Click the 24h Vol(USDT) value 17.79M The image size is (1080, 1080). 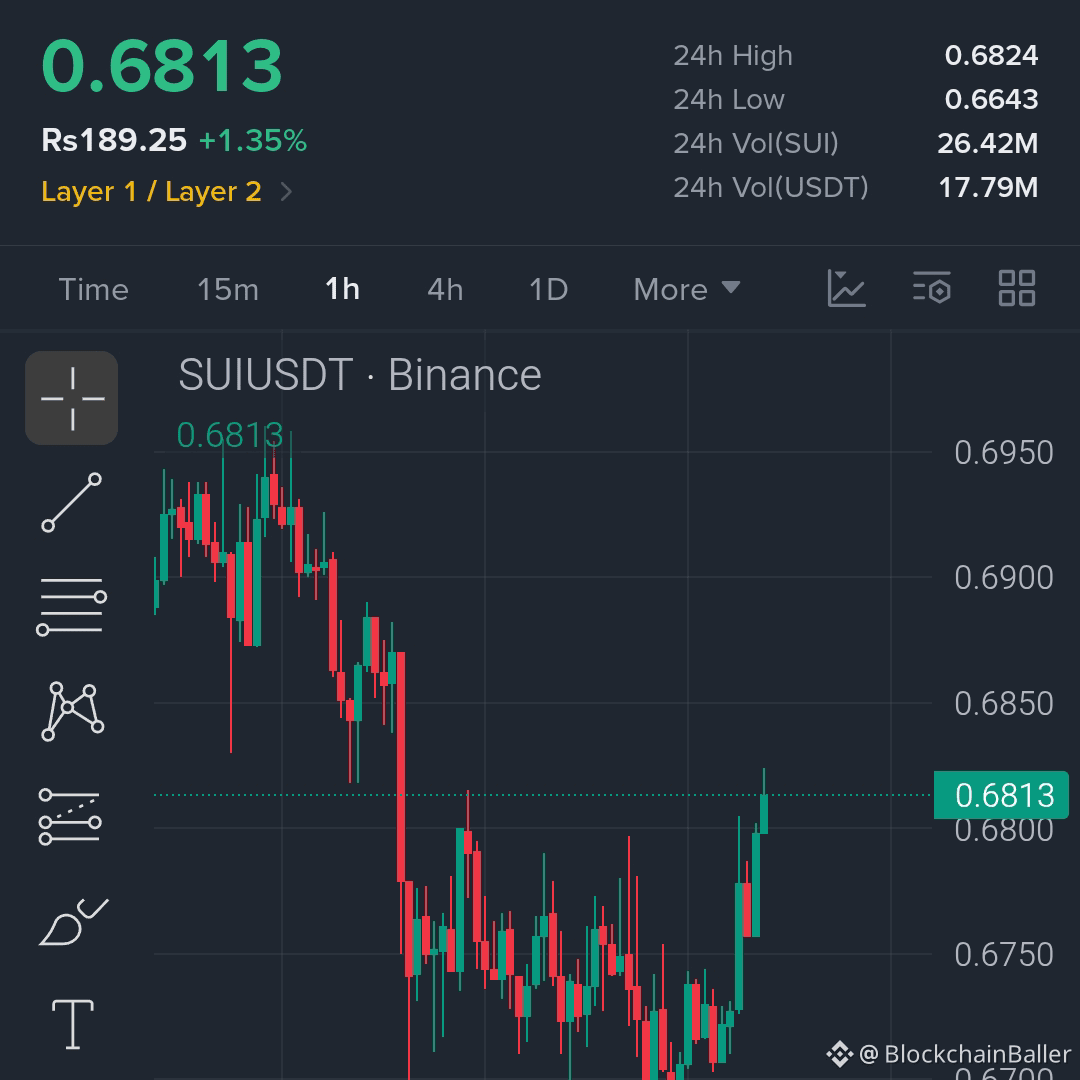988,187
